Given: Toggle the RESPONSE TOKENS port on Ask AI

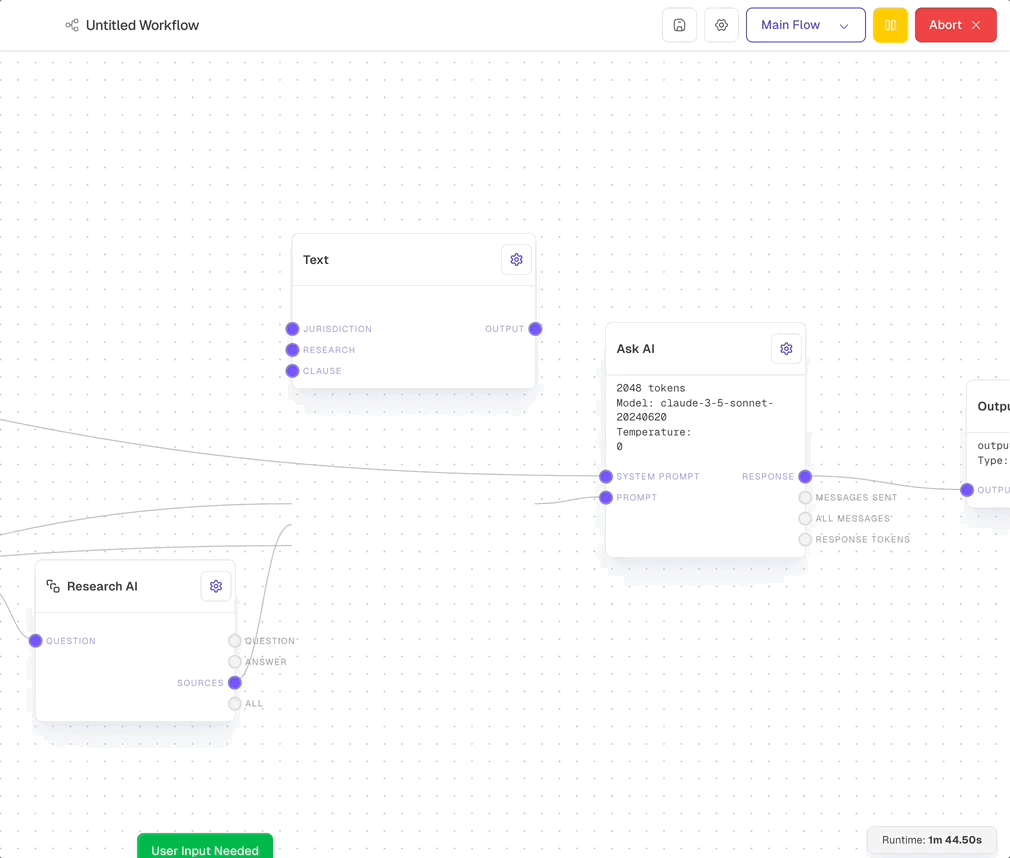Looking at the screenshot, I should [805, 539].
